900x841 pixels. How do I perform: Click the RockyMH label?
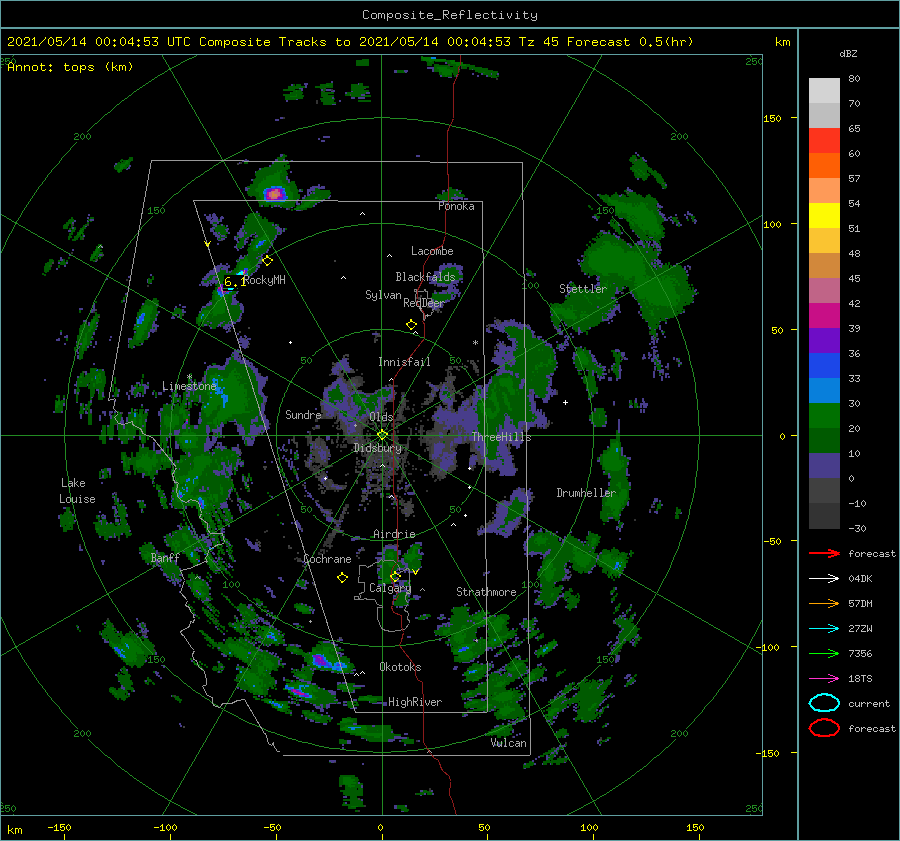click(264, 280)
